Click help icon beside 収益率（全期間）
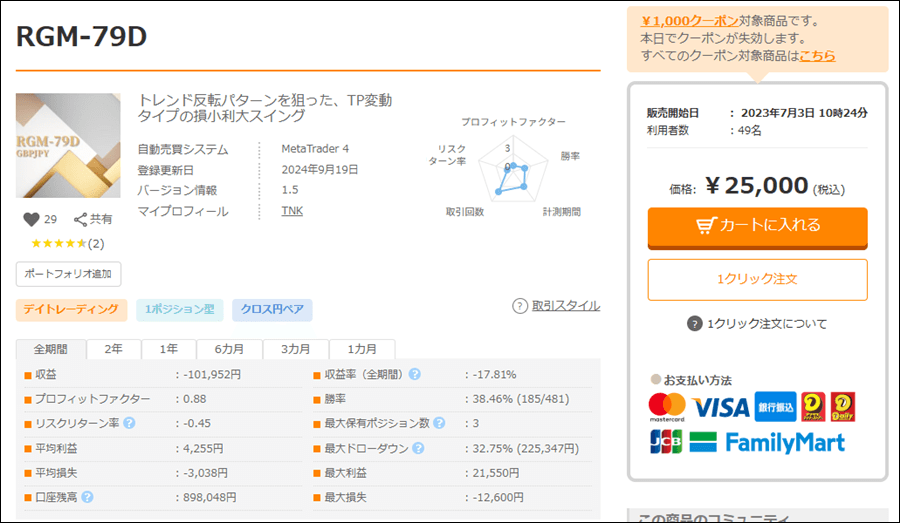Image resolution: width=900 pixels, height=523 pixels. pos(415,375)
